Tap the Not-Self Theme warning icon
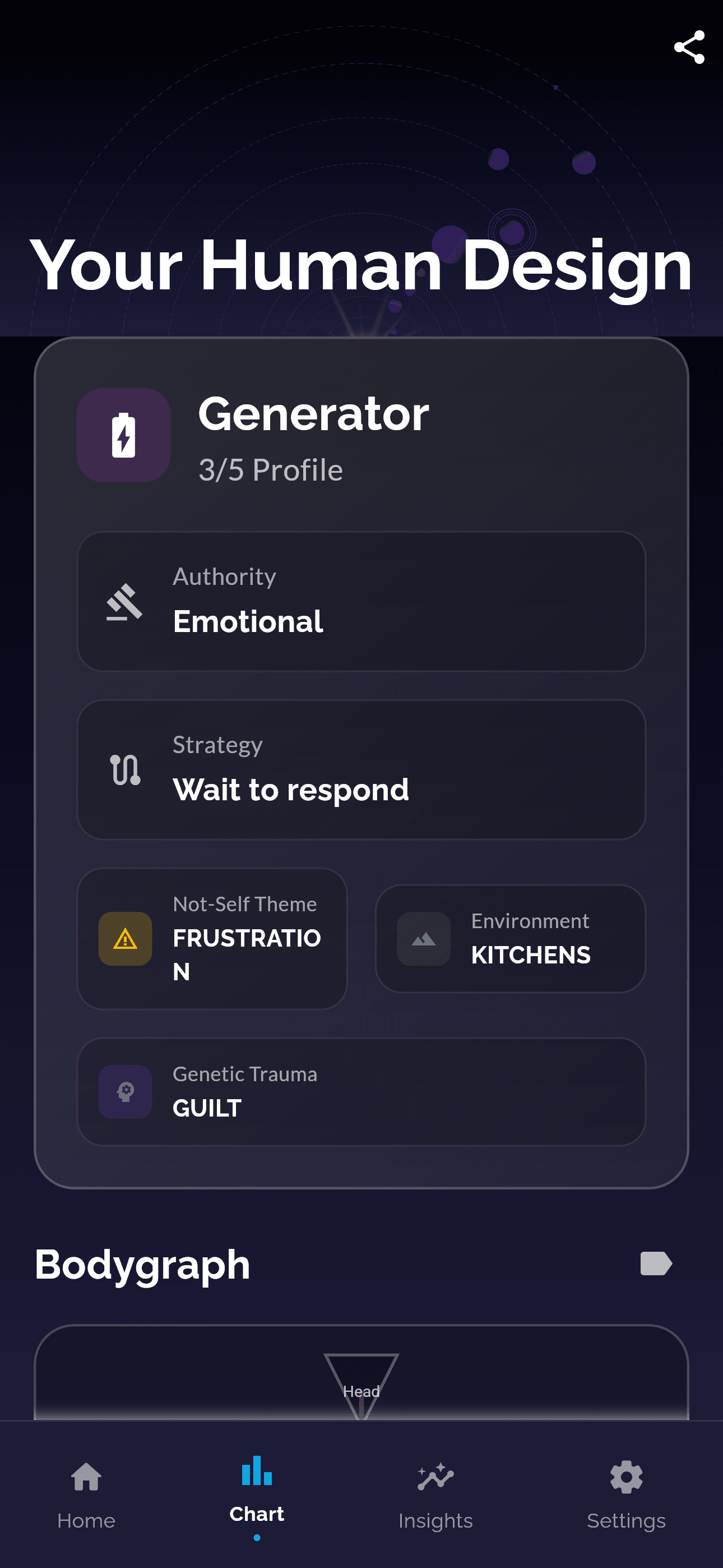 (126, 939)
